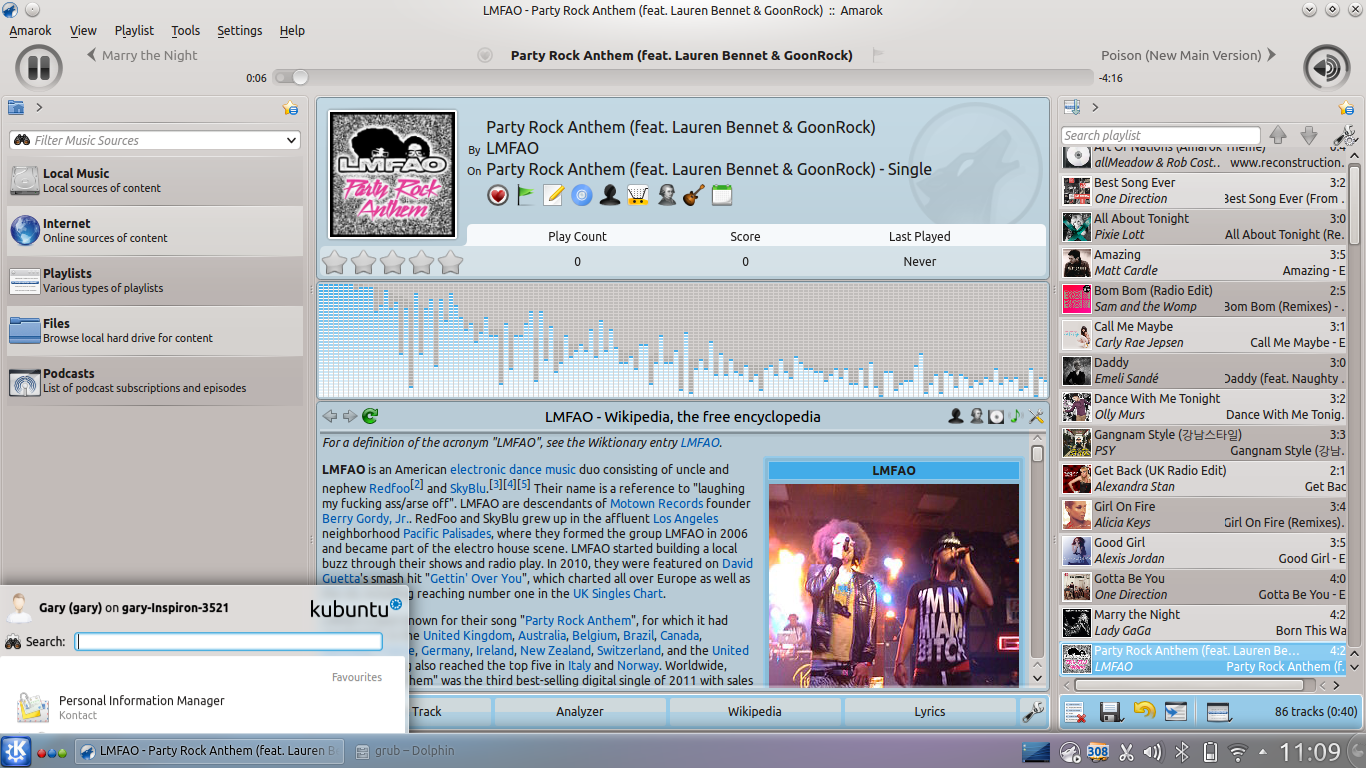Image resolution: width=1366 pixels, height=768 pixels.
Task: Open the Amarok menu
Action: click(x=30, y=31)
